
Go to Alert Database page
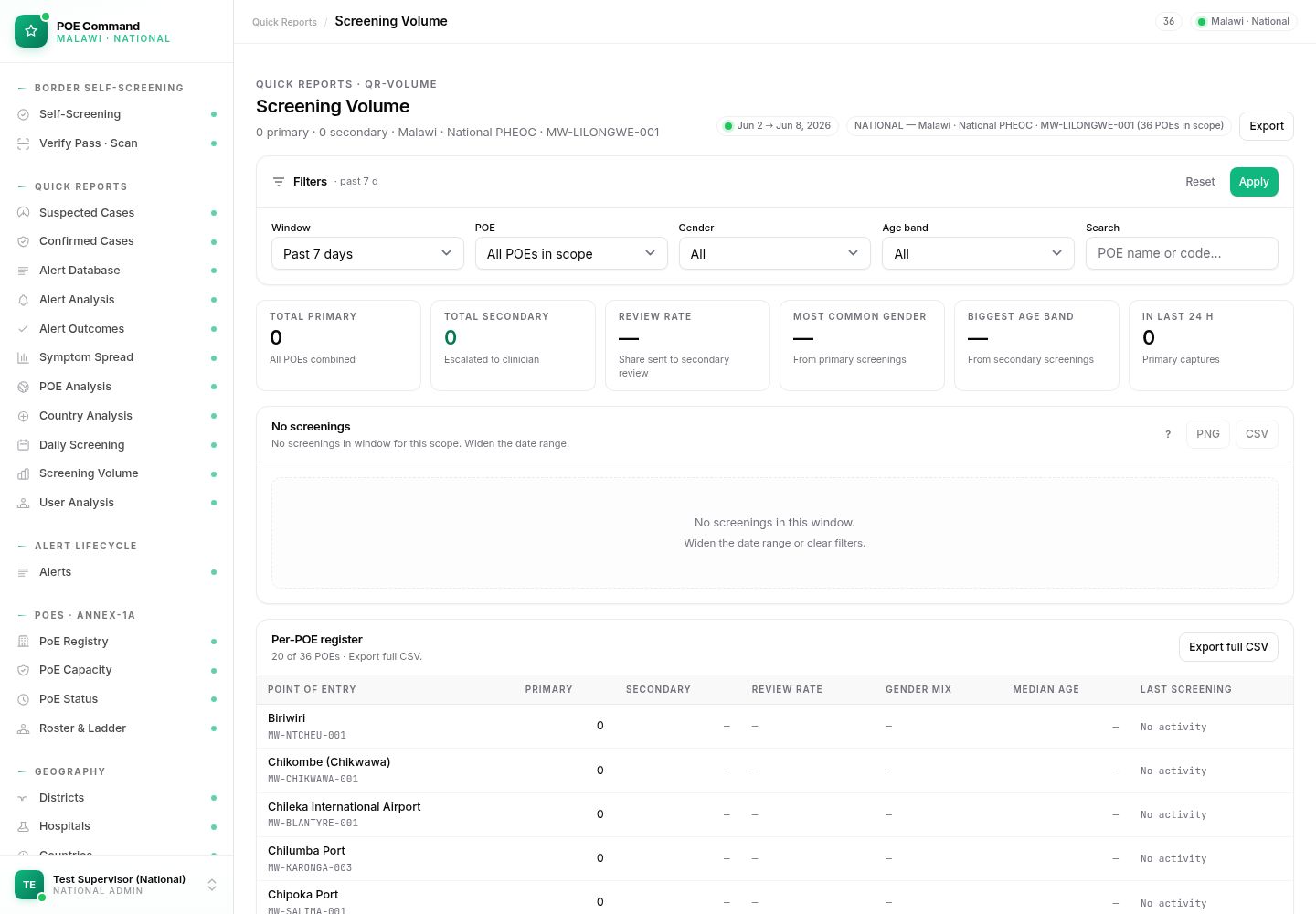click(x=117, y=271)
